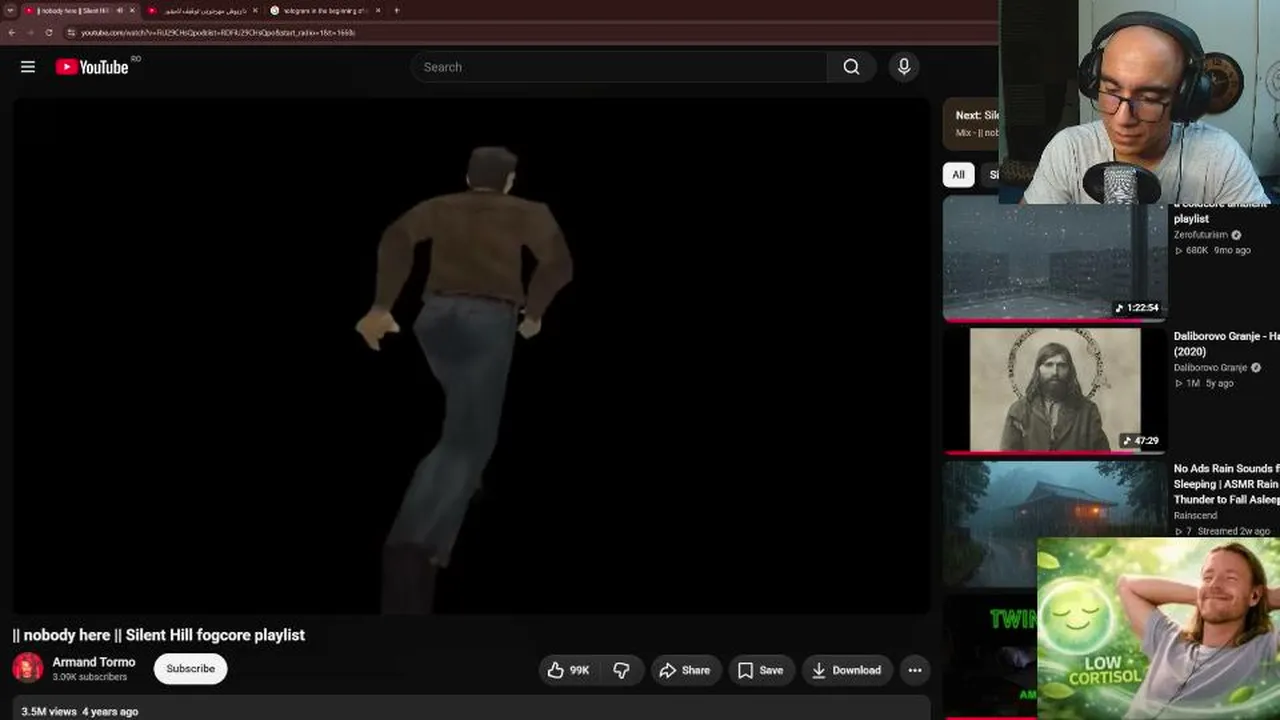Viewport: 1280px width, 720px height.
Task: Go back in browser history
Action: pos(11,32)
